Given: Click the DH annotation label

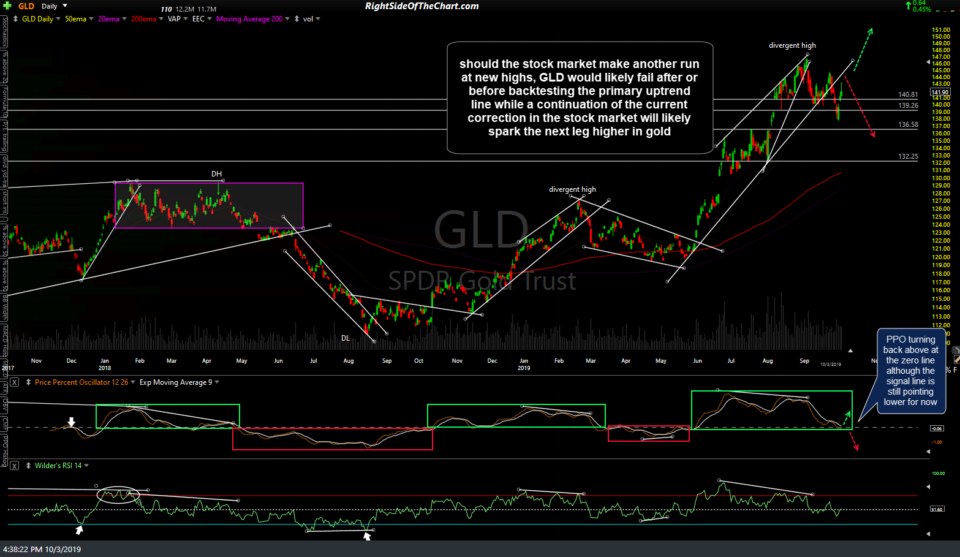Looking at the screenshot, I should pyautogui.click(x=216, y=174).
